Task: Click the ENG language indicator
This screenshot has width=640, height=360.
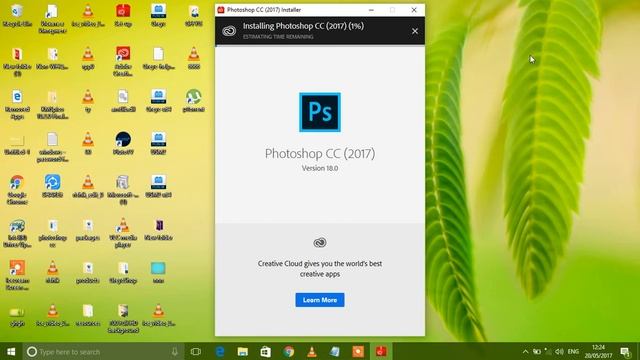Action: coord(573,351)
